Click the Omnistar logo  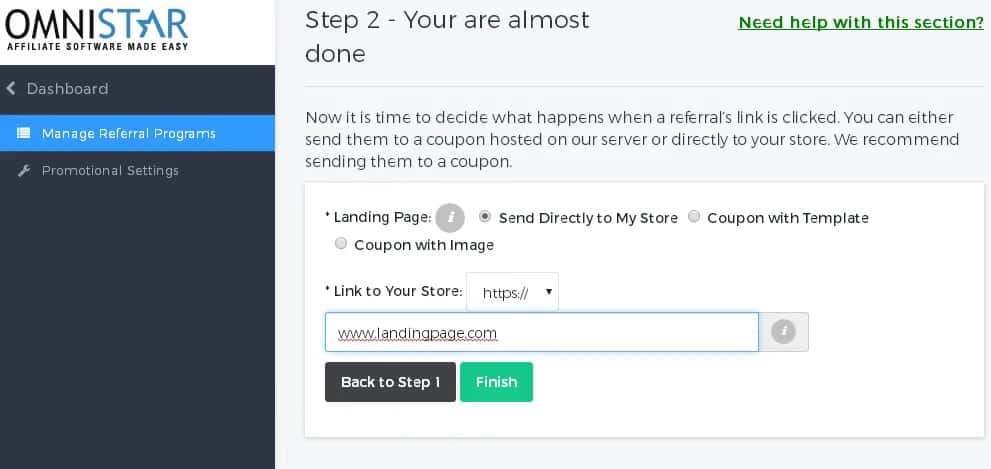97,29
